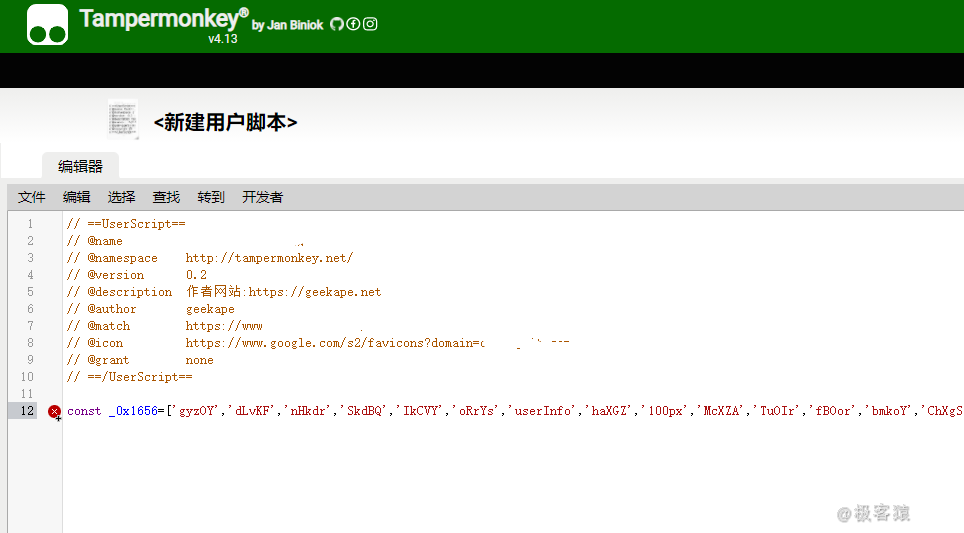Place cursor on the ==UserScript== header line
Viewport: 964px width, 533px height.
point(126,224)
